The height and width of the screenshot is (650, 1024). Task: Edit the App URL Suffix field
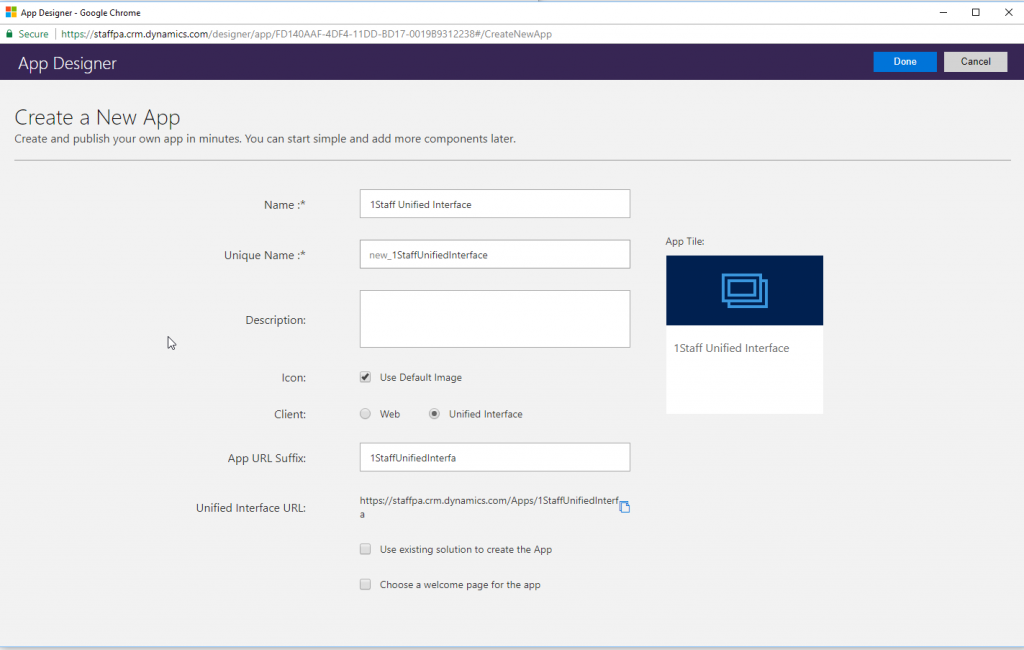495,457
